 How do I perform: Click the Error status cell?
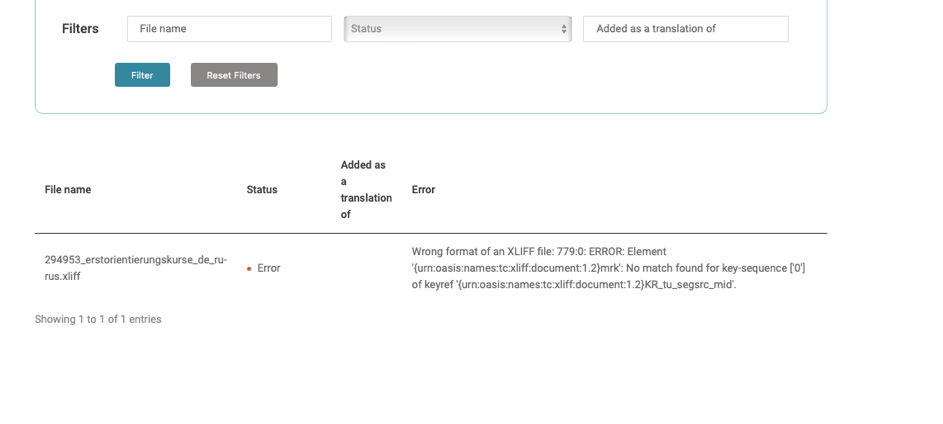point(263,268)
